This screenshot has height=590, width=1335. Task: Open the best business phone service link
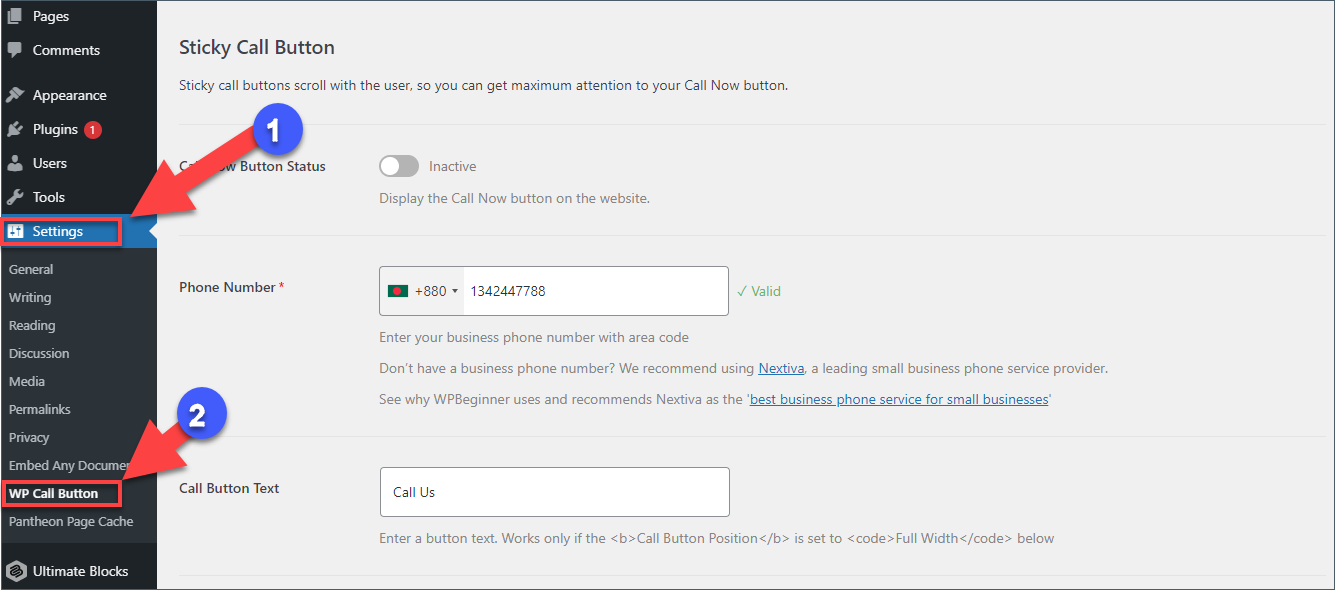pos(898,399)
